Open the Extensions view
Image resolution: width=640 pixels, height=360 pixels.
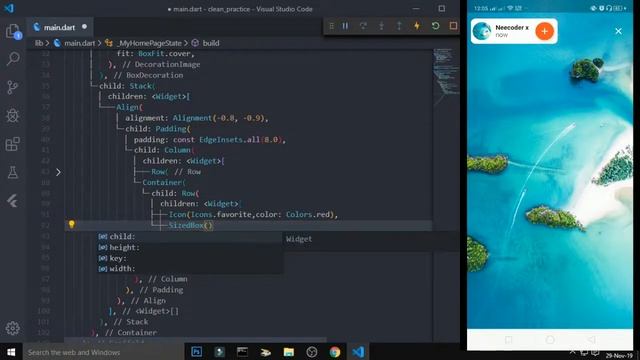pos(13,144)
